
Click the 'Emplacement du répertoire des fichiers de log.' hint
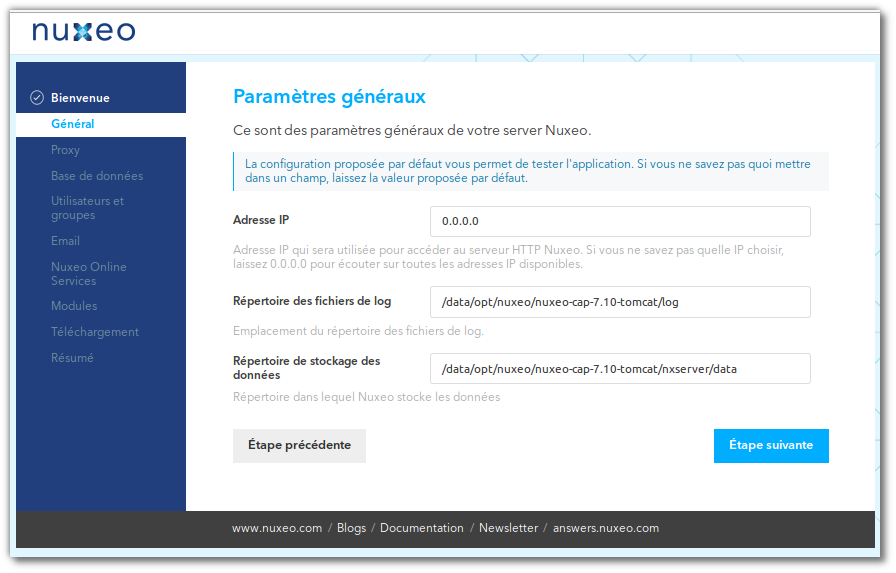click(358, 331)
